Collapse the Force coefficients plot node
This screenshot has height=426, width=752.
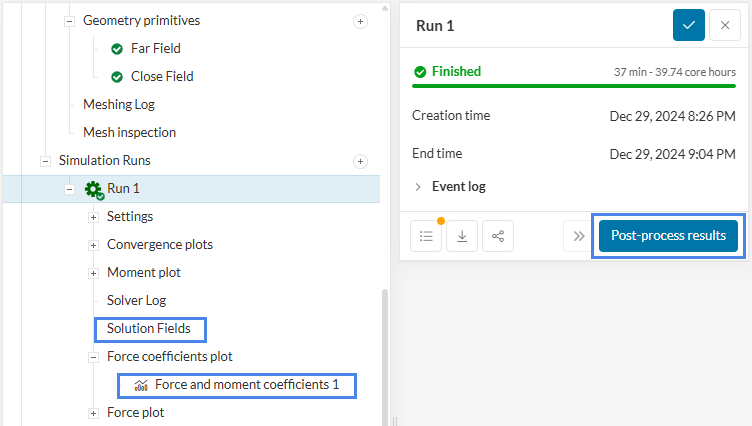point(93,357)
